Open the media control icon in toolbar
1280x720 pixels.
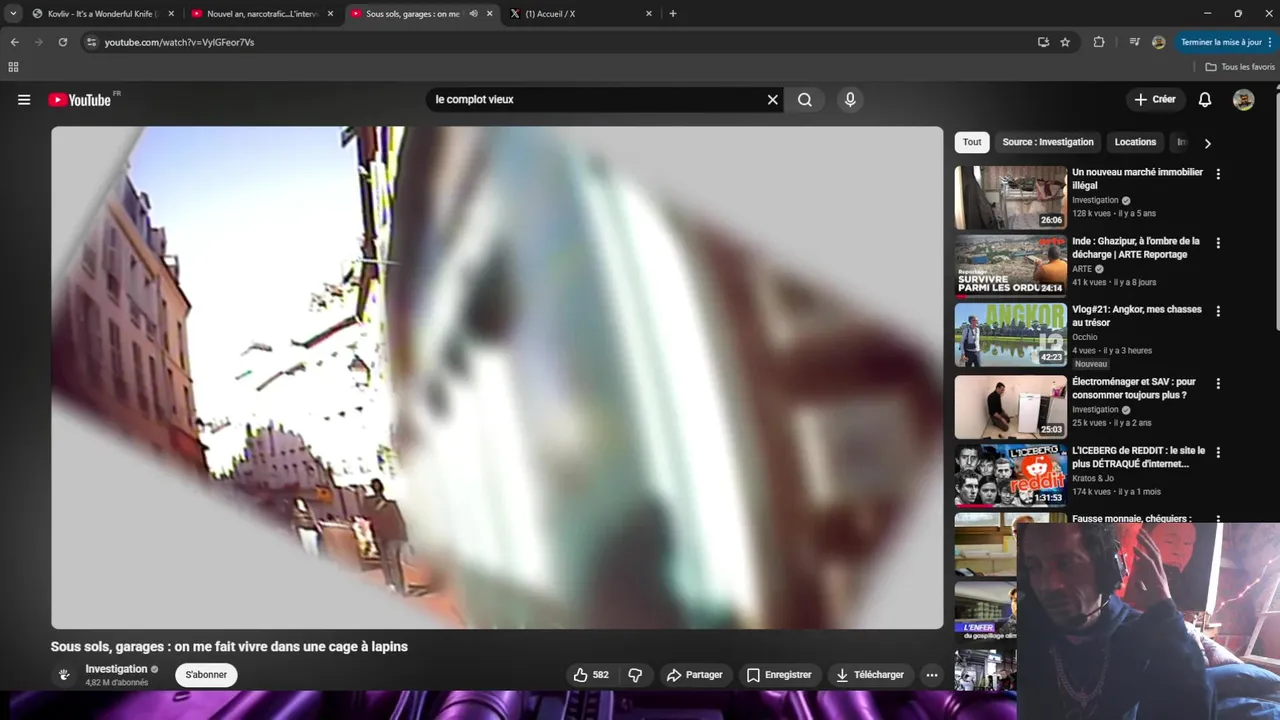[1134, 42]
